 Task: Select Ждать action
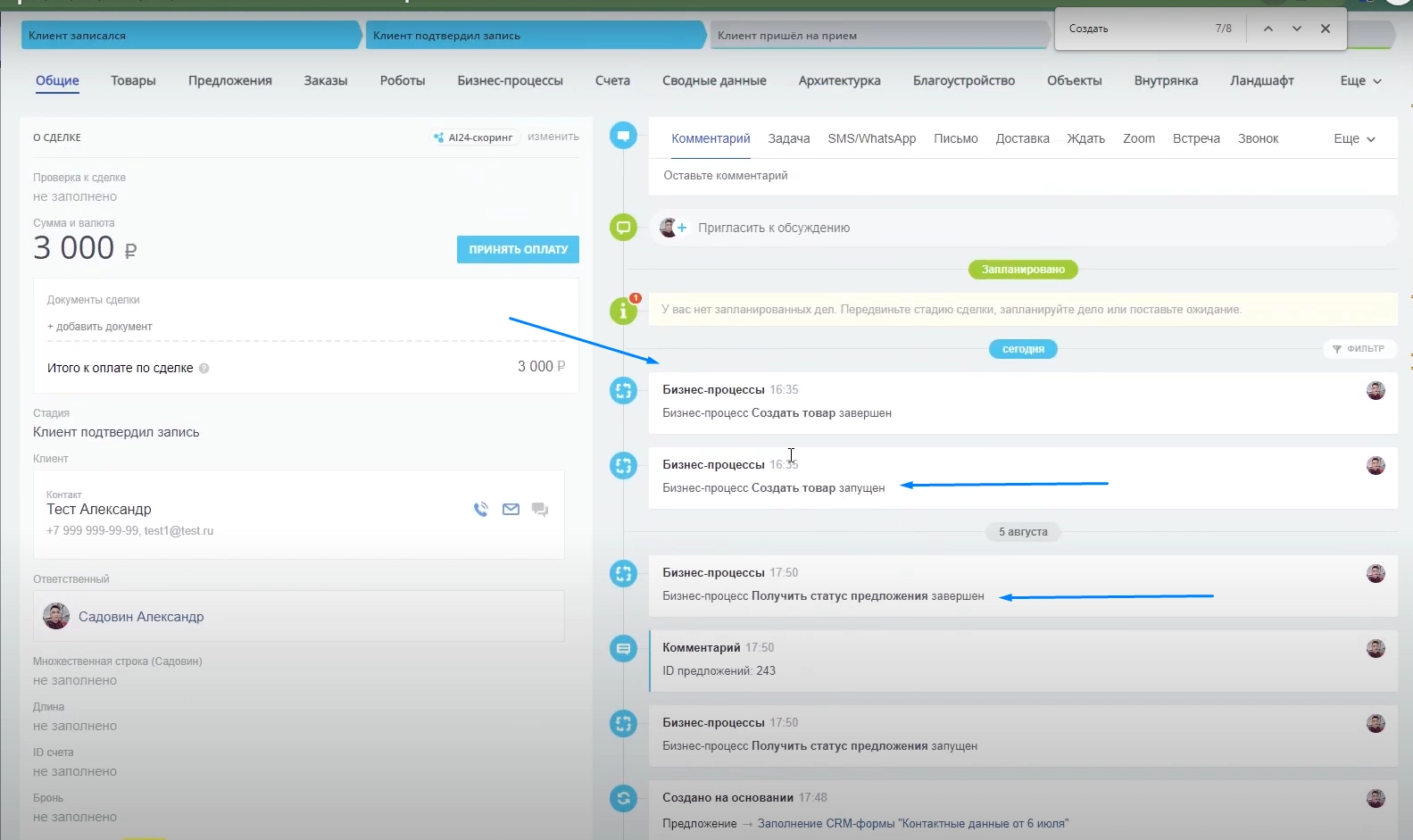click(1086, 138)
